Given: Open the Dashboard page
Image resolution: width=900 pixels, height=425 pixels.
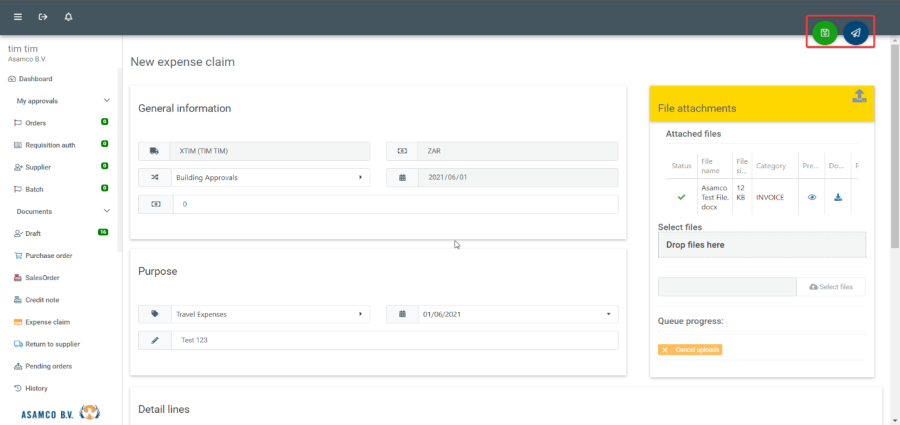Looking at the screenshot, I should tap(35, 78).
